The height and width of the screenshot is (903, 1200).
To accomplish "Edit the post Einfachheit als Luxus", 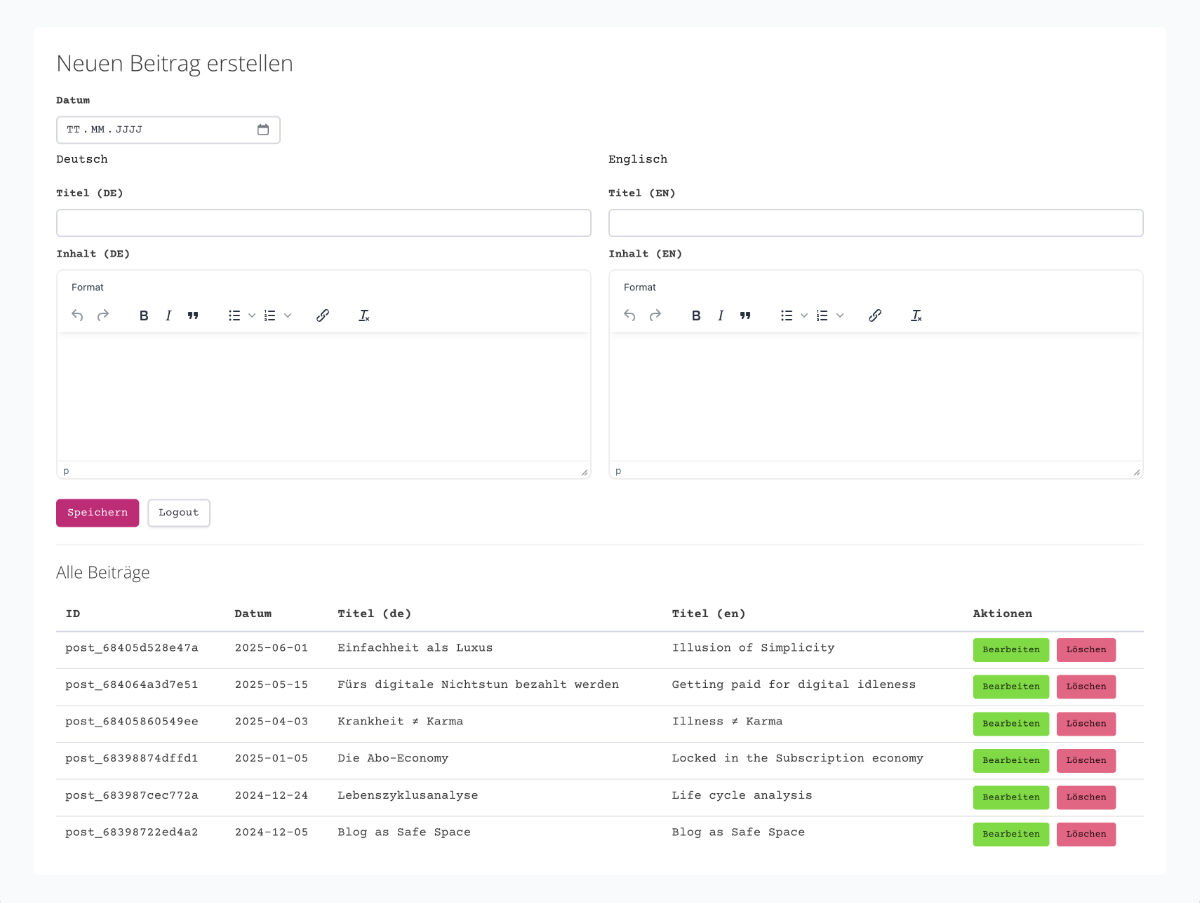I will [1011, 650].
